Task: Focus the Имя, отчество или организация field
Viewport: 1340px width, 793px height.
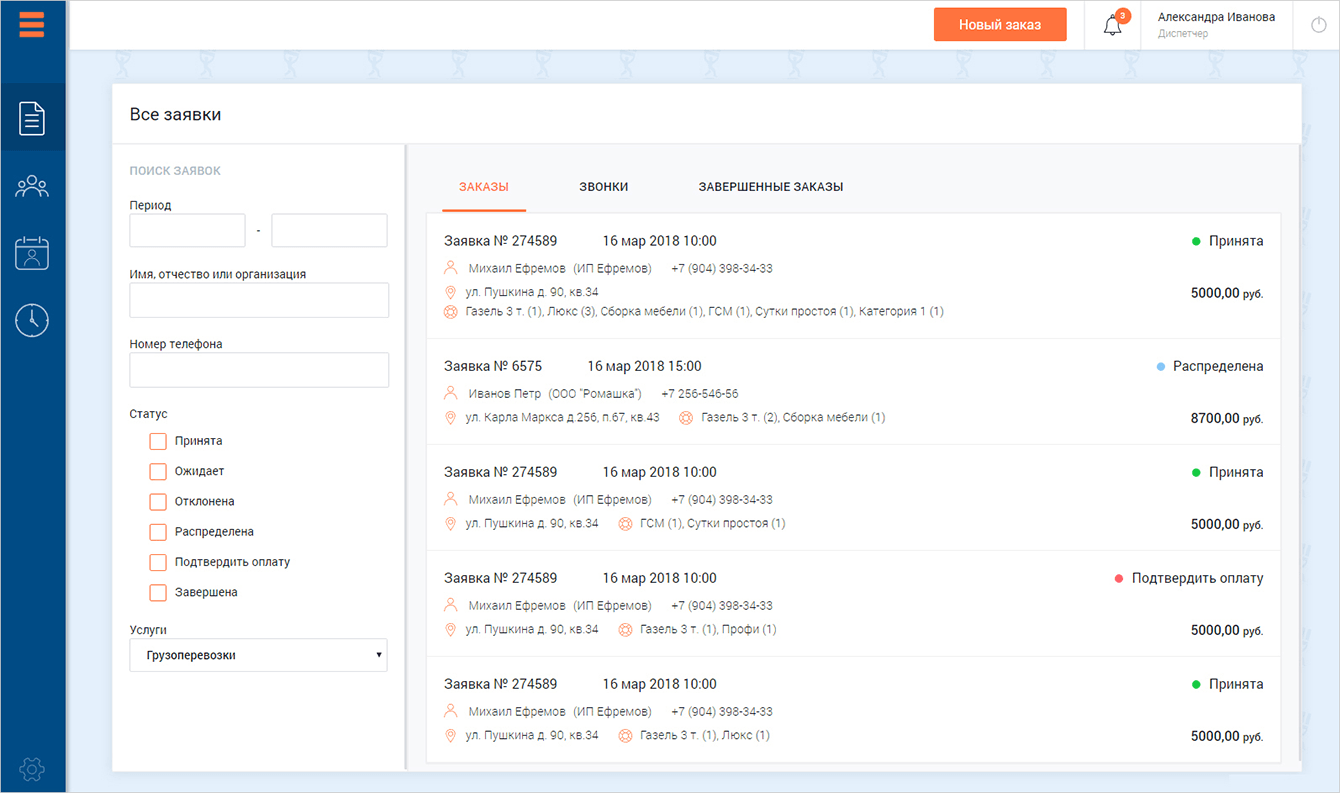Action: coord(259,300)
